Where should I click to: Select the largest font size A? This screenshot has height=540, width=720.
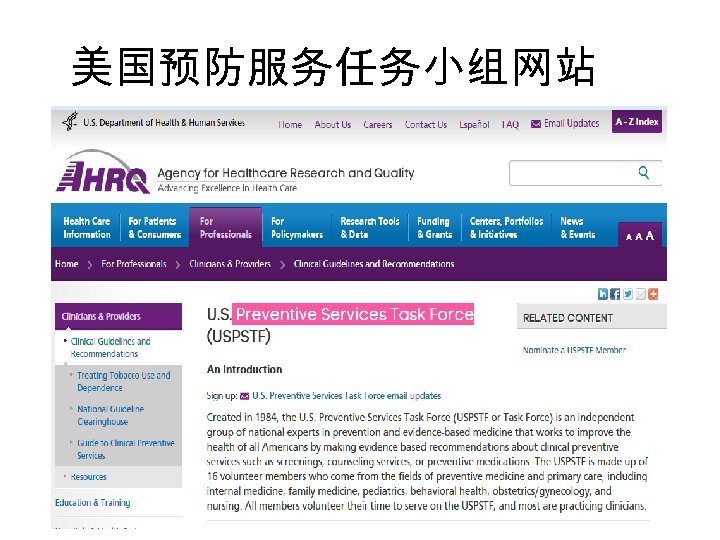coord(649,236)
